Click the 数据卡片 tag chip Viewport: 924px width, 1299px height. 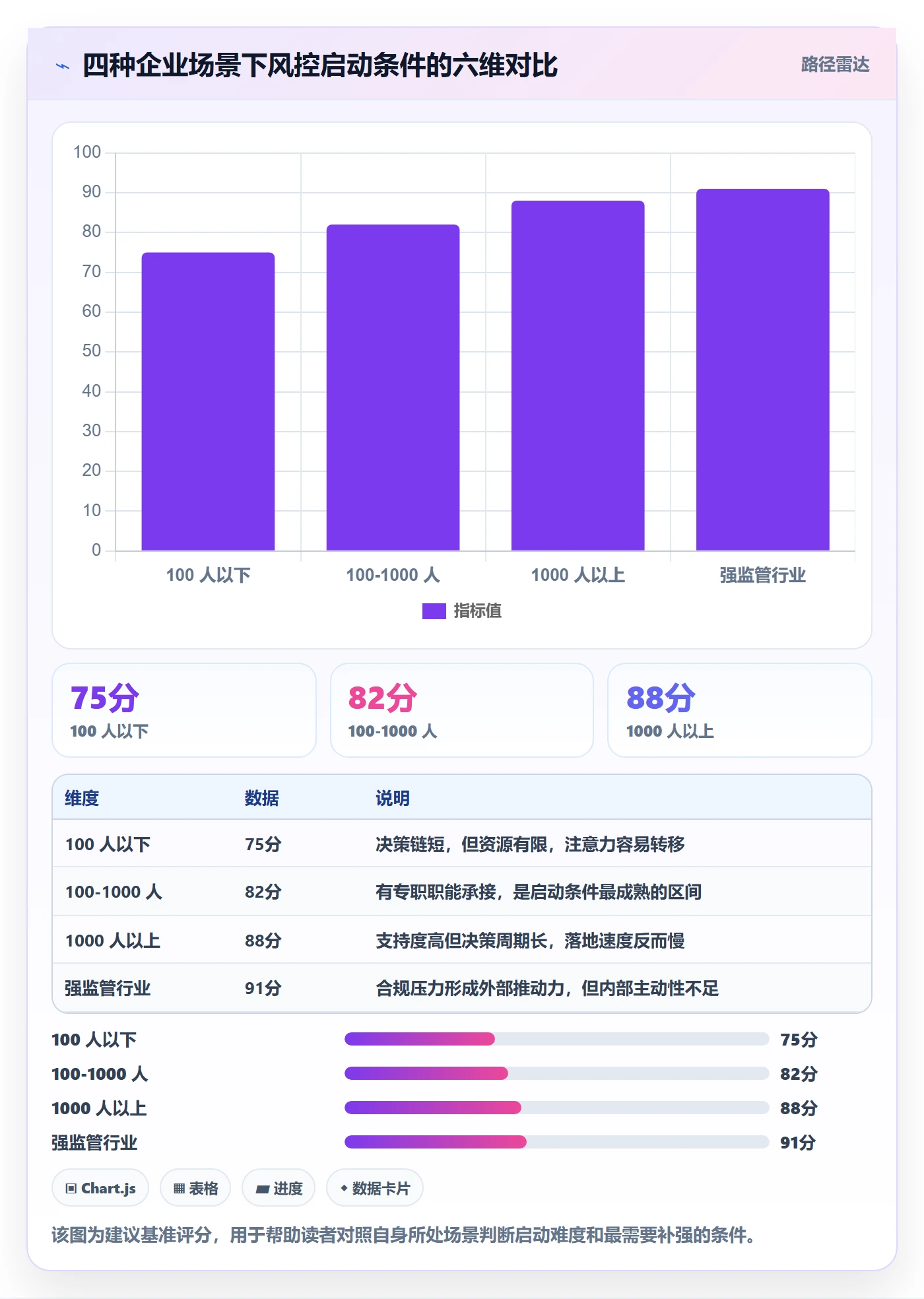coord(375,1188)
